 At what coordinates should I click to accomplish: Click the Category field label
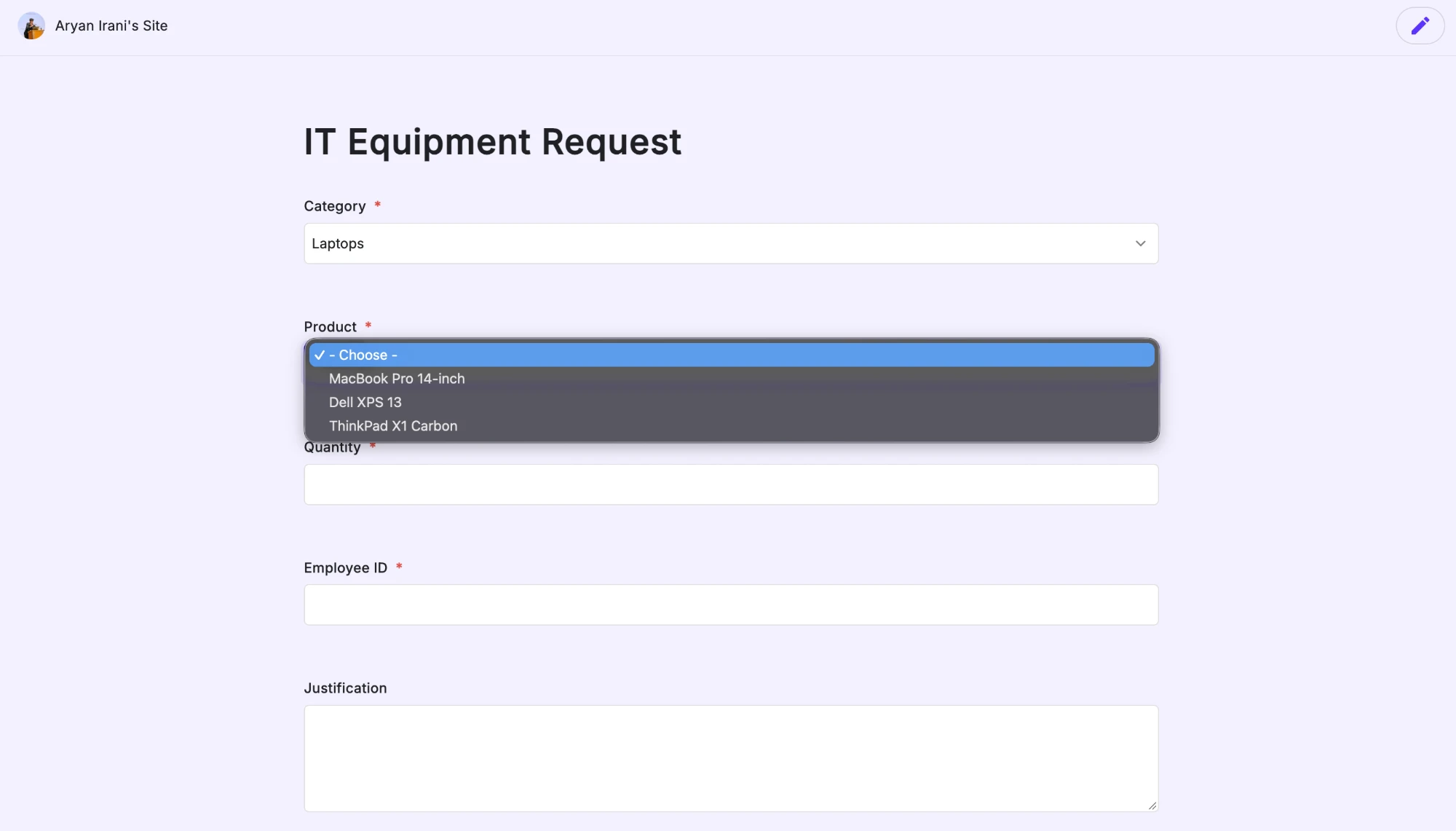click(x=335, y=206)
